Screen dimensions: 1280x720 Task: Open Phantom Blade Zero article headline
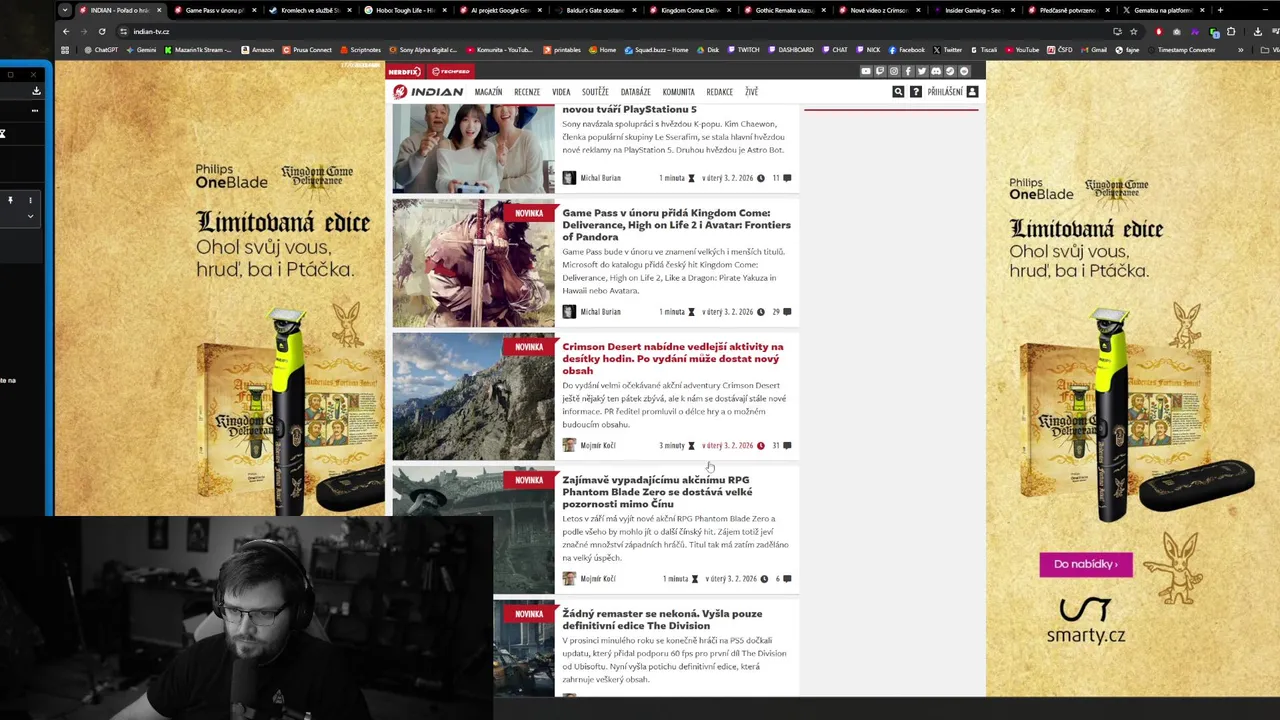tap(657, 492)
